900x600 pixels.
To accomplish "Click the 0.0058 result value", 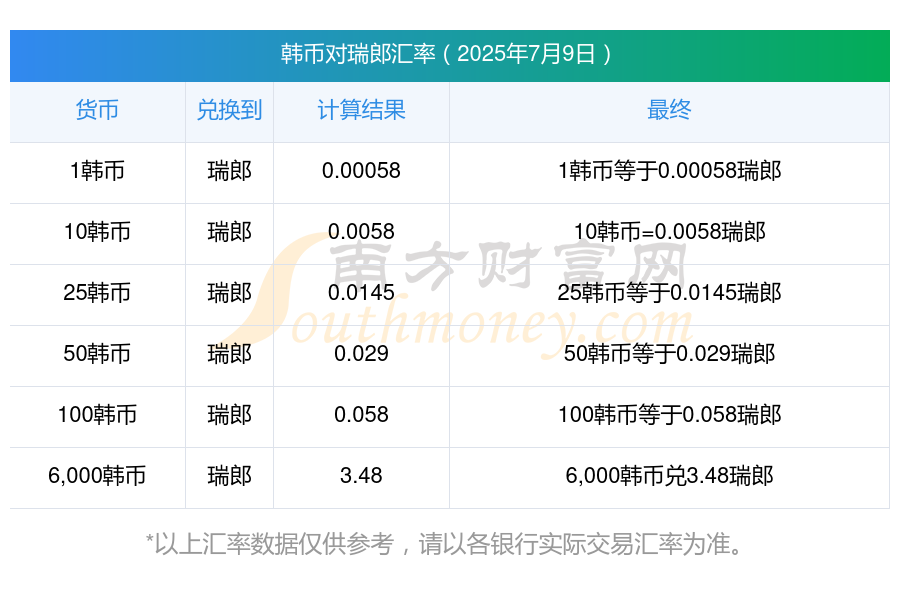I will [361, 231].
